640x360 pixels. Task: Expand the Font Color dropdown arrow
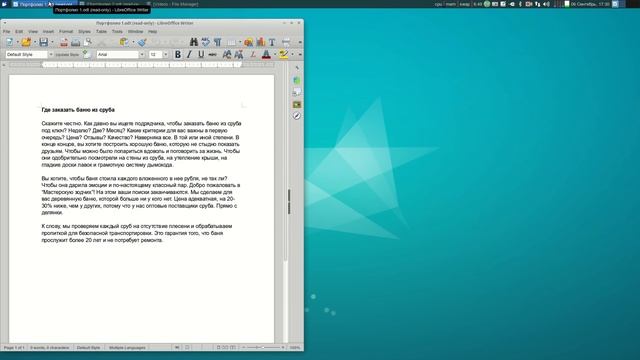(275, 54)
